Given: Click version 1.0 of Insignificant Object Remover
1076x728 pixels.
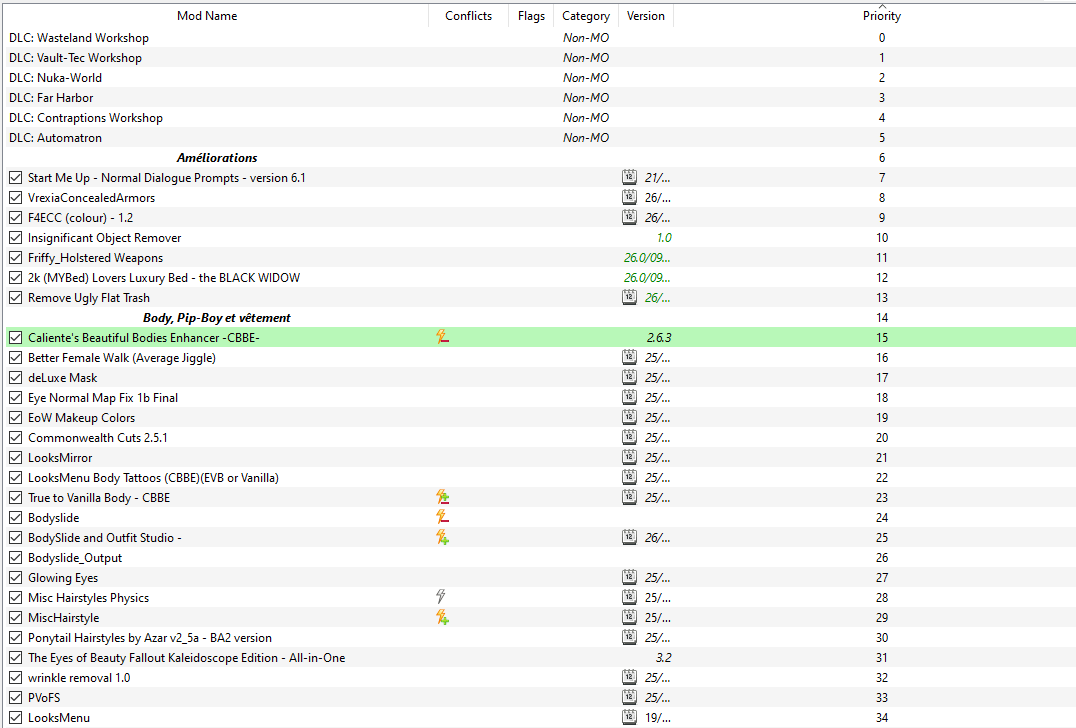Looking at the screenshot, I should pyautogui.click(x=664, y=237).
